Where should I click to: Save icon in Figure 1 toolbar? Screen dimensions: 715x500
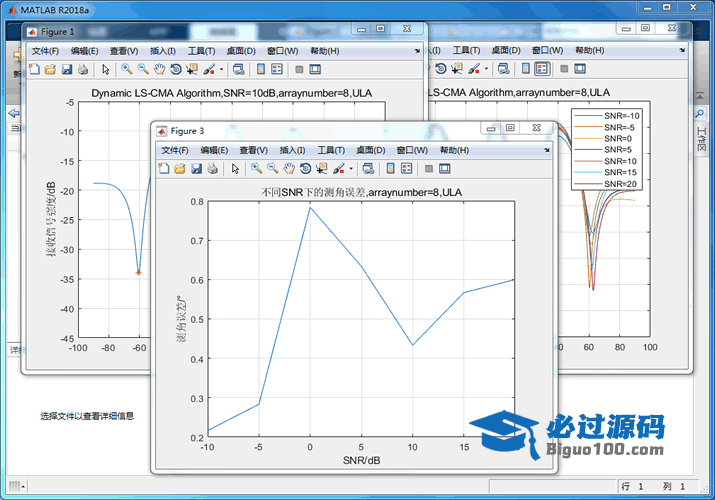67,69
